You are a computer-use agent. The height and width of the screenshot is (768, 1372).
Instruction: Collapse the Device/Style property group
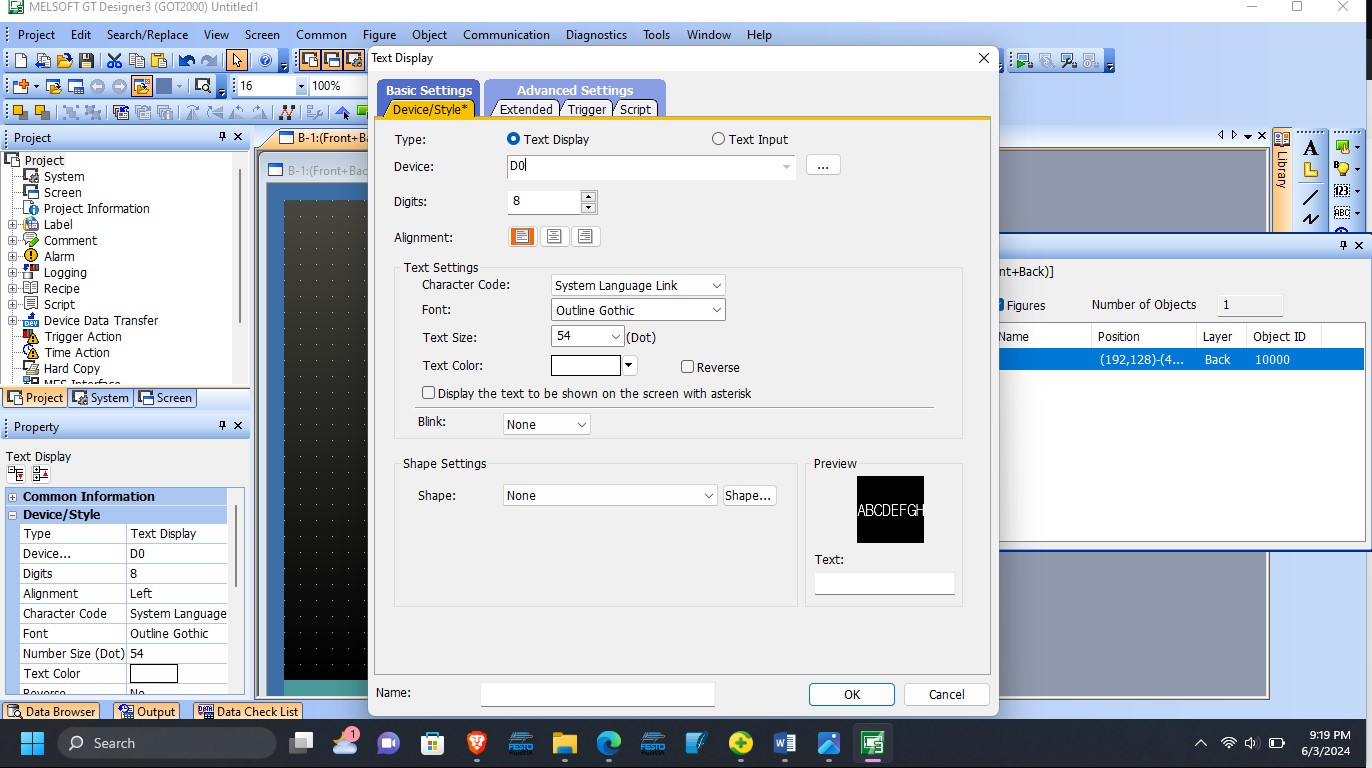pyautogui.click(x=12, y=515)
